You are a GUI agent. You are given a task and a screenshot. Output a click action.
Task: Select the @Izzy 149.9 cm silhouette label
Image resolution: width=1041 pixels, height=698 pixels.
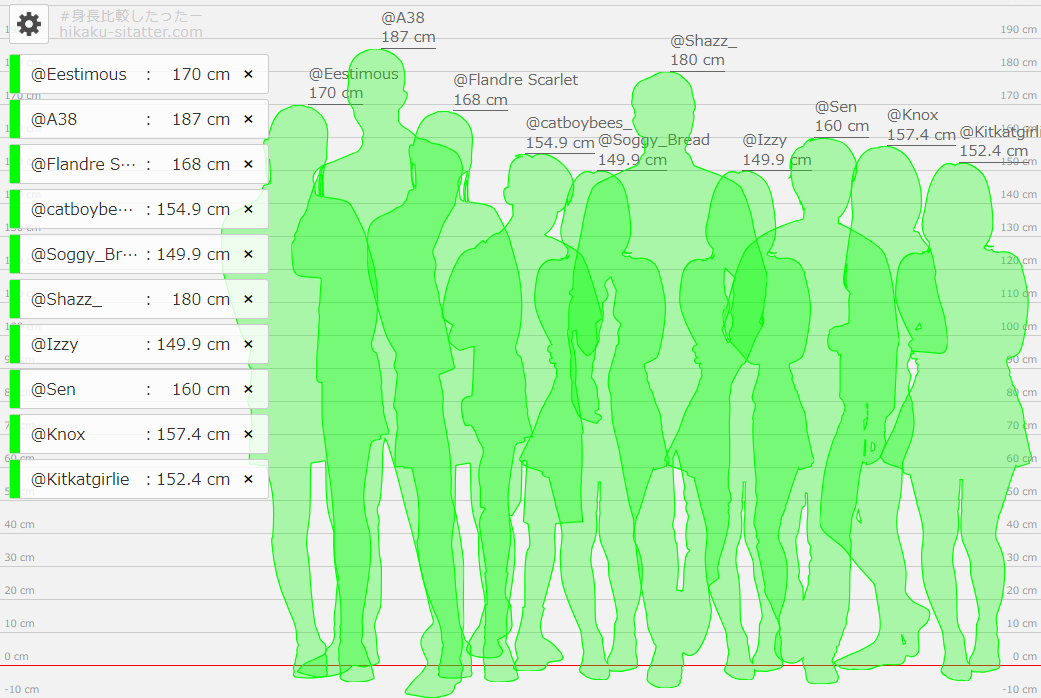coord(777,150)
